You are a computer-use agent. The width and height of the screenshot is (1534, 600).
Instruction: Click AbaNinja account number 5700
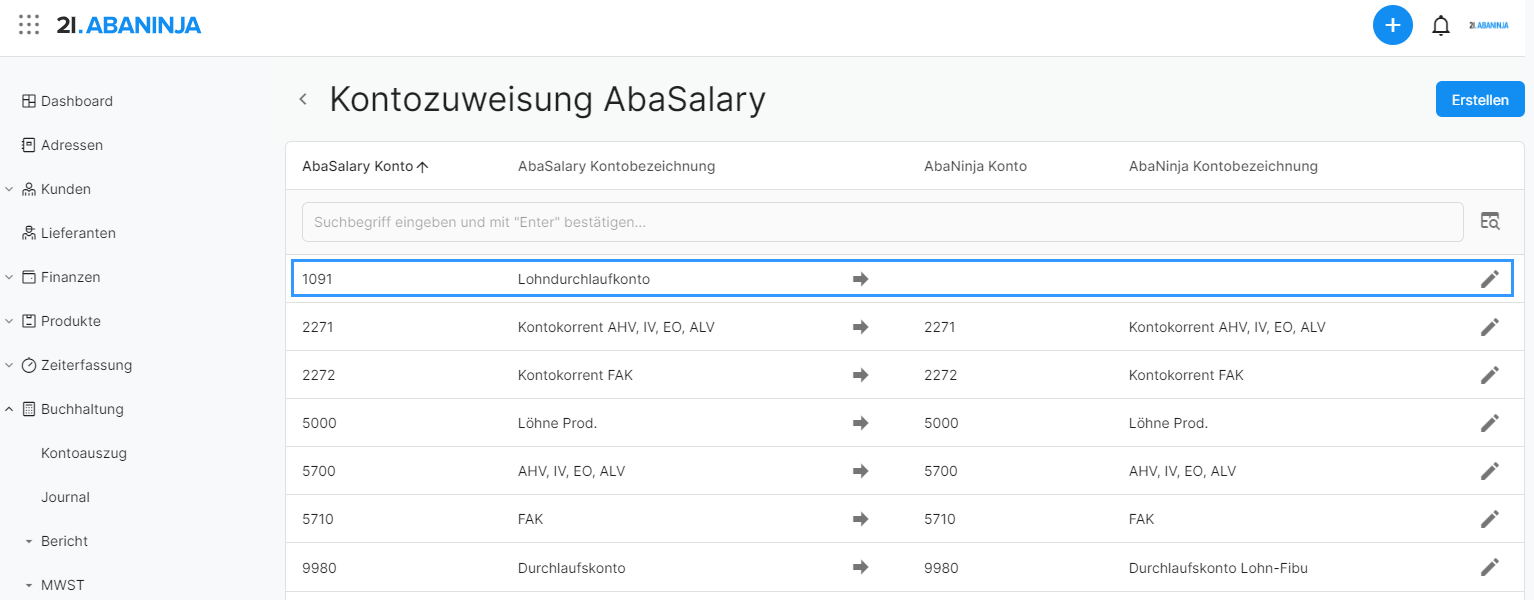point(941,471)
